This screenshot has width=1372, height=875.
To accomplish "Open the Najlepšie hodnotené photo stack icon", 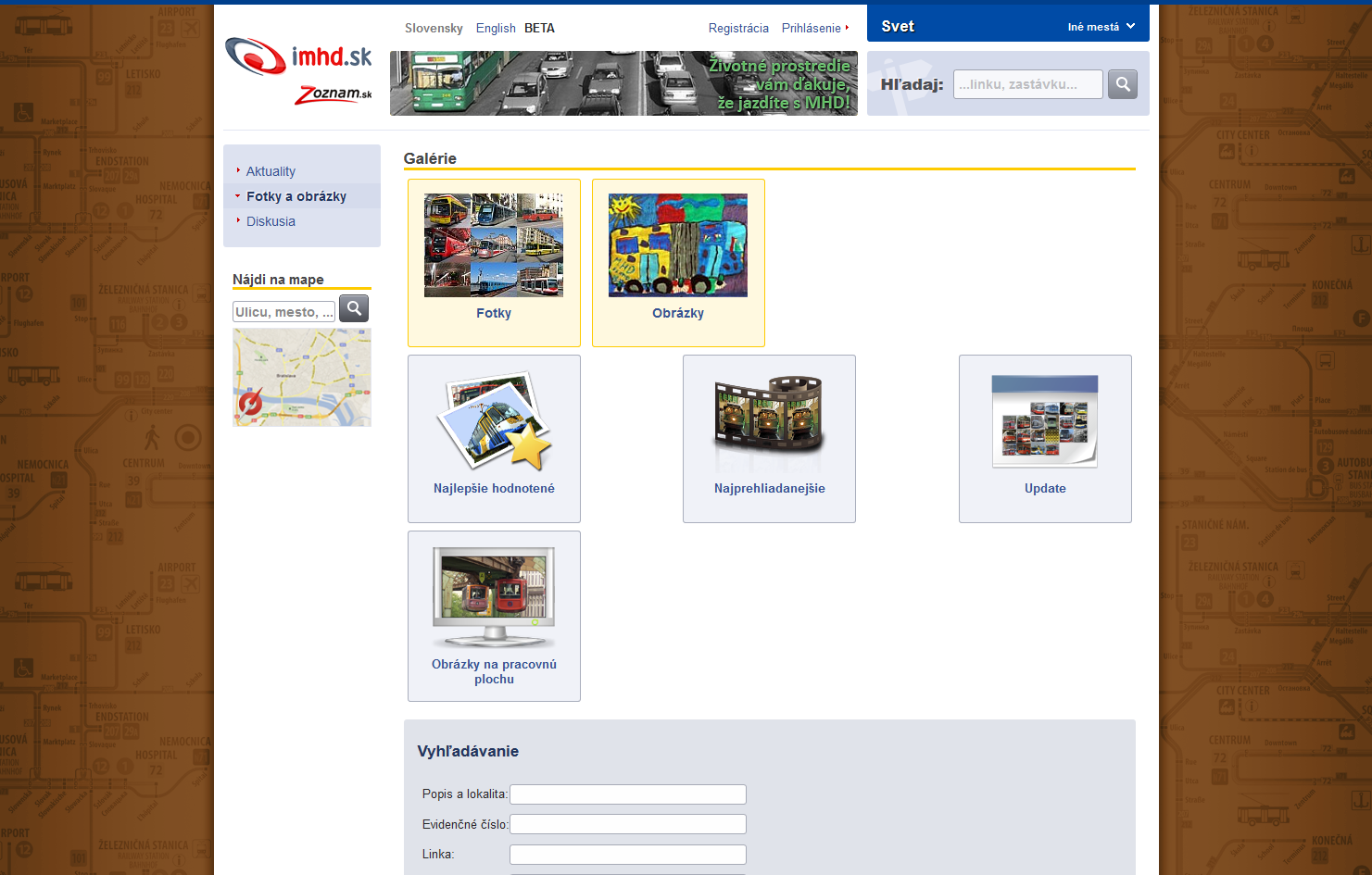I will pos(494,421).
